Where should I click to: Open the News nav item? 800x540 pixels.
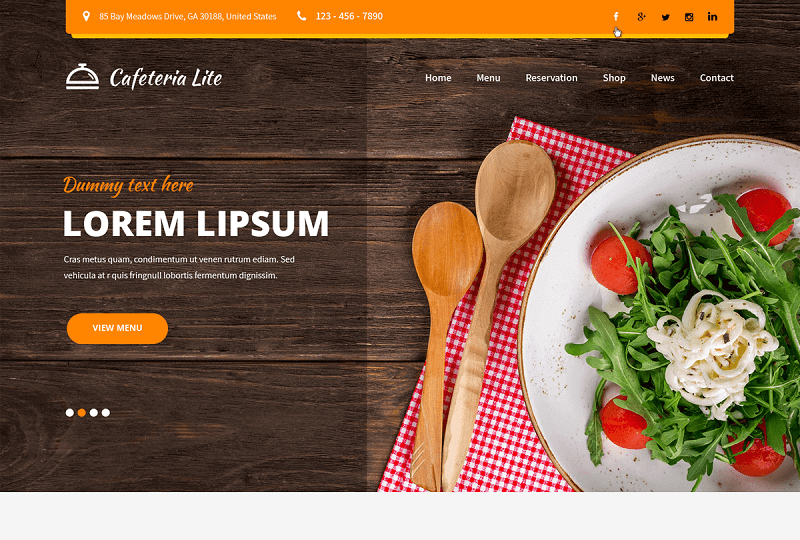(x=662, y=78)
